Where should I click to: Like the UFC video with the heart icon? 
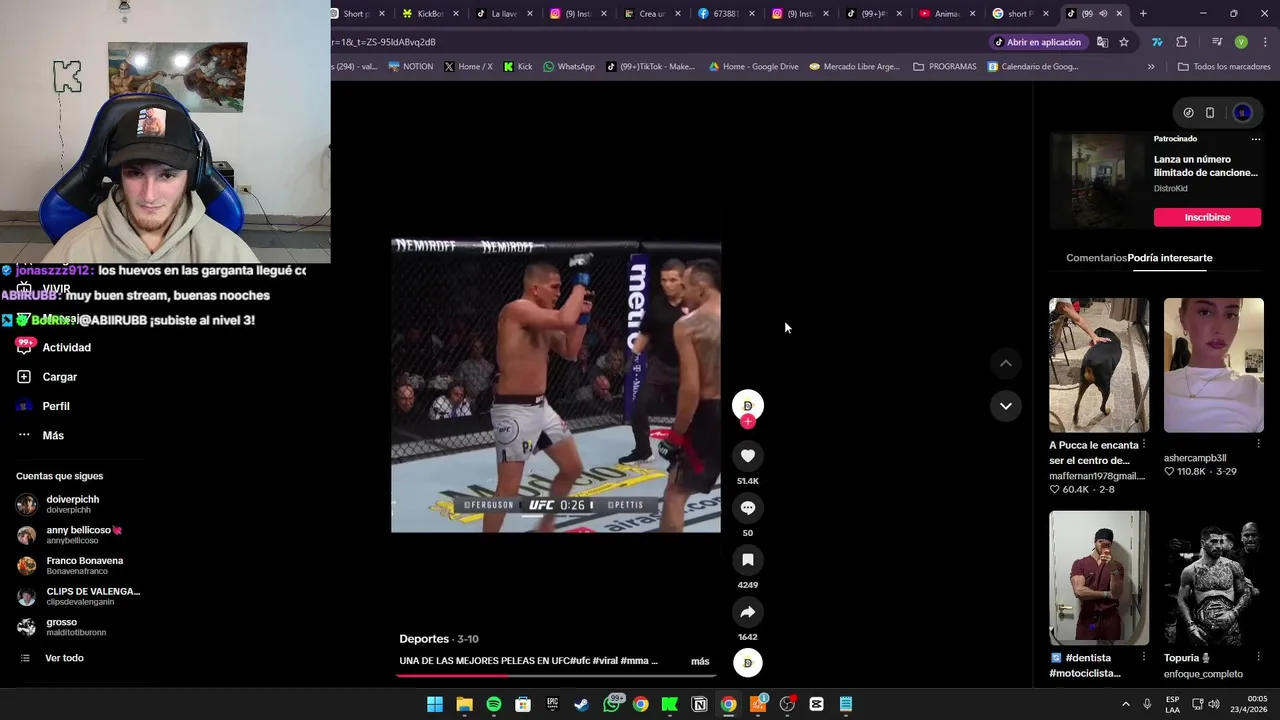tap(747, 456)
